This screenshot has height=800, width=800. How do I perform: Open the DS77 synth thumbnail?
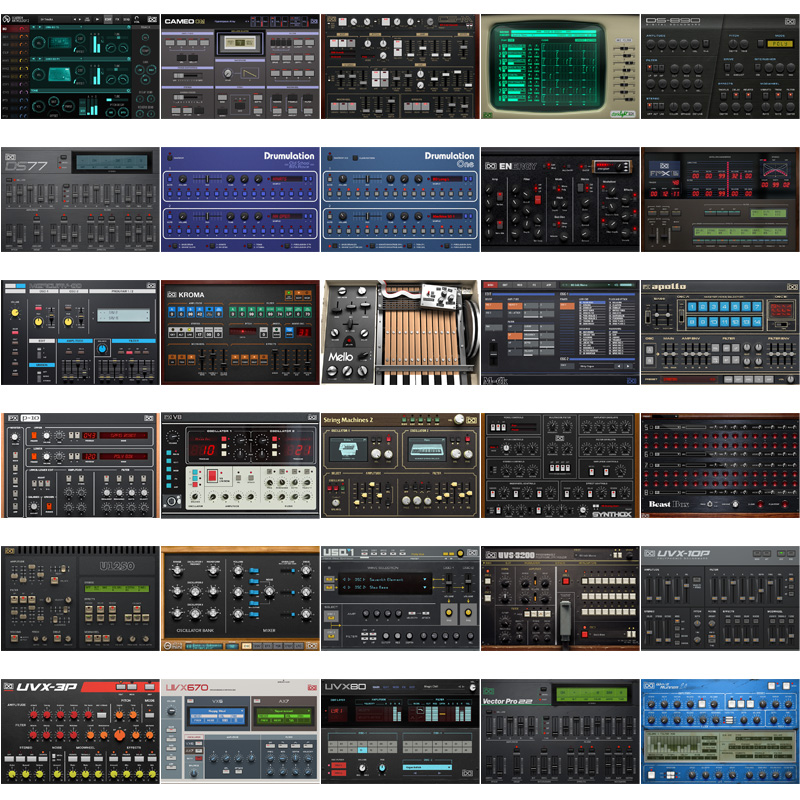80,199
